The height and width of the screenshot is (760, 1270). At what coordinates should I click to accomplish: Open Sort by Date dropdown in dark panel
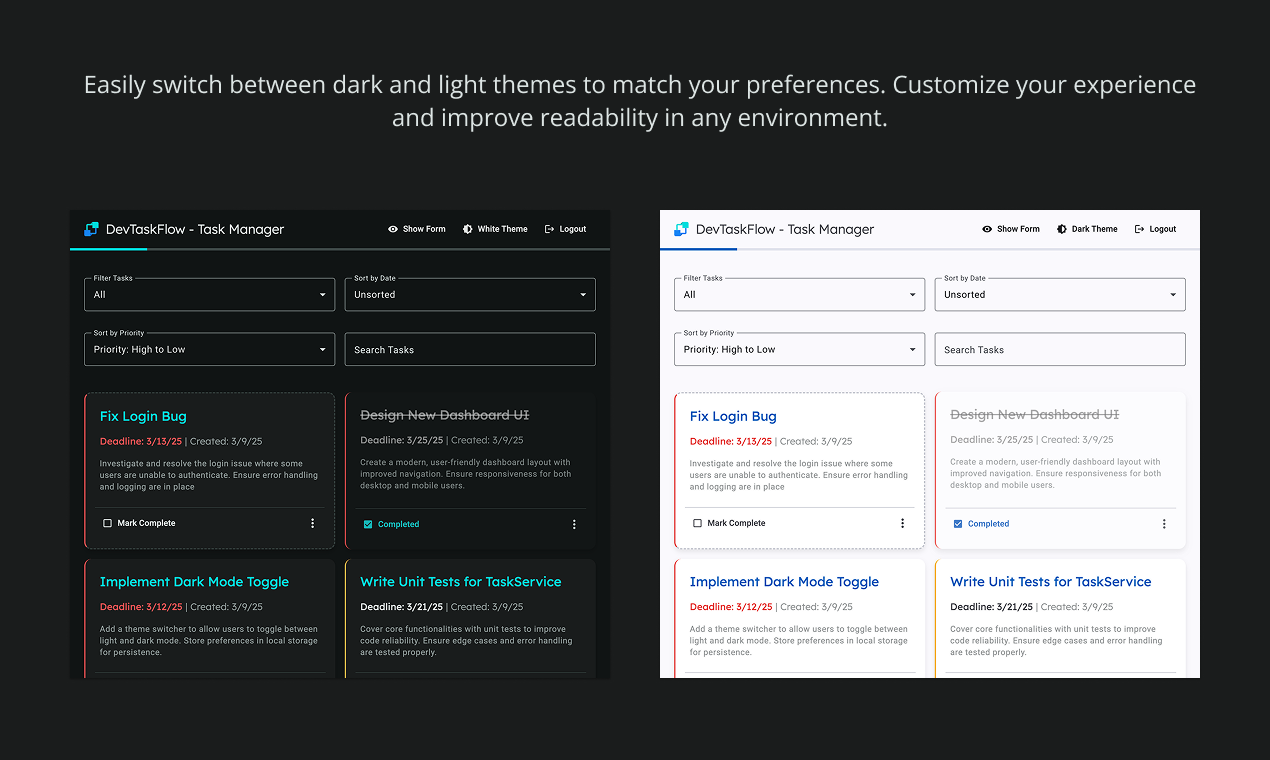[x=470, y=294]
